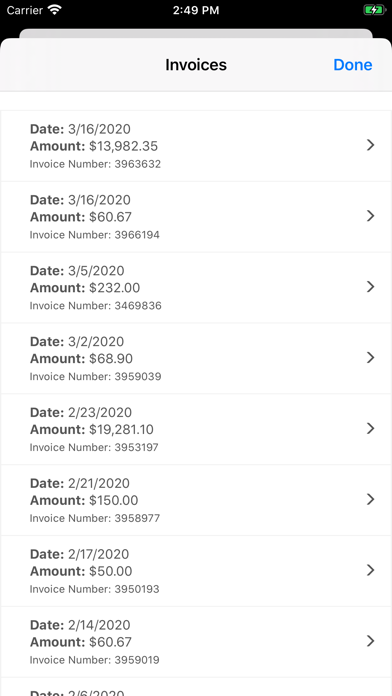Open the $232.00 invoice from 3/5/2020
392x696 pixels.
tap(196, 288)
